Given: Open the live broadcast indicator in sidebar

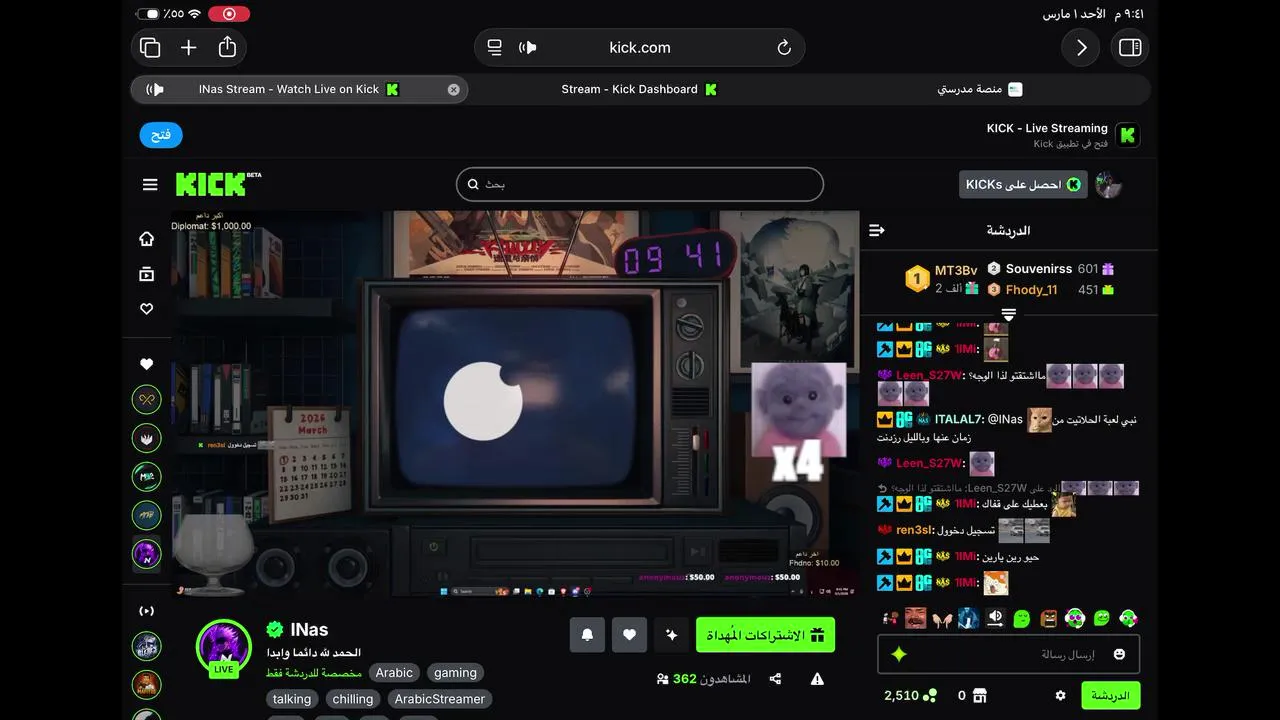Looking at the screenshot, I should [147, 610].
